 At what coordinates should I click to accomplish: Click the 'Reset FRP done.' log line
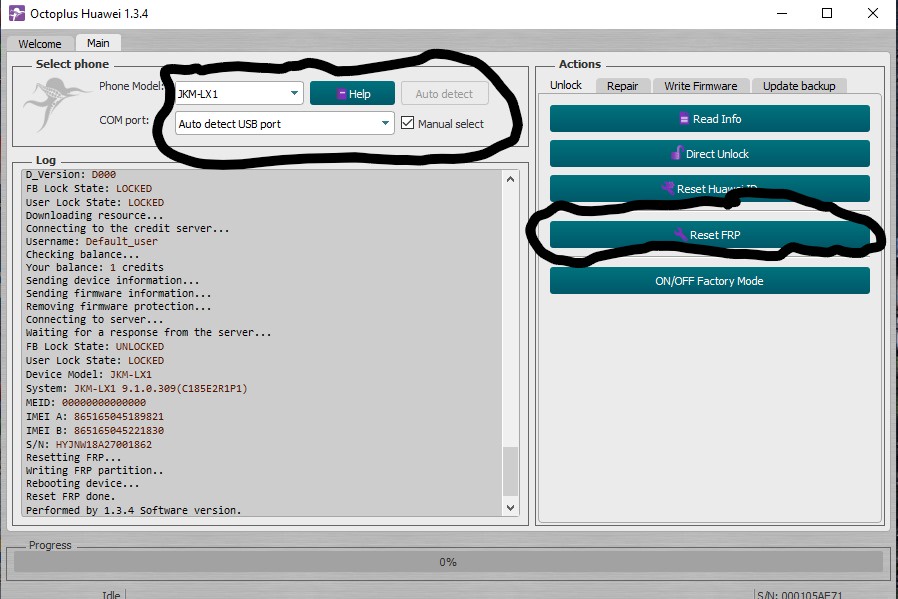[x=70, y=496]
